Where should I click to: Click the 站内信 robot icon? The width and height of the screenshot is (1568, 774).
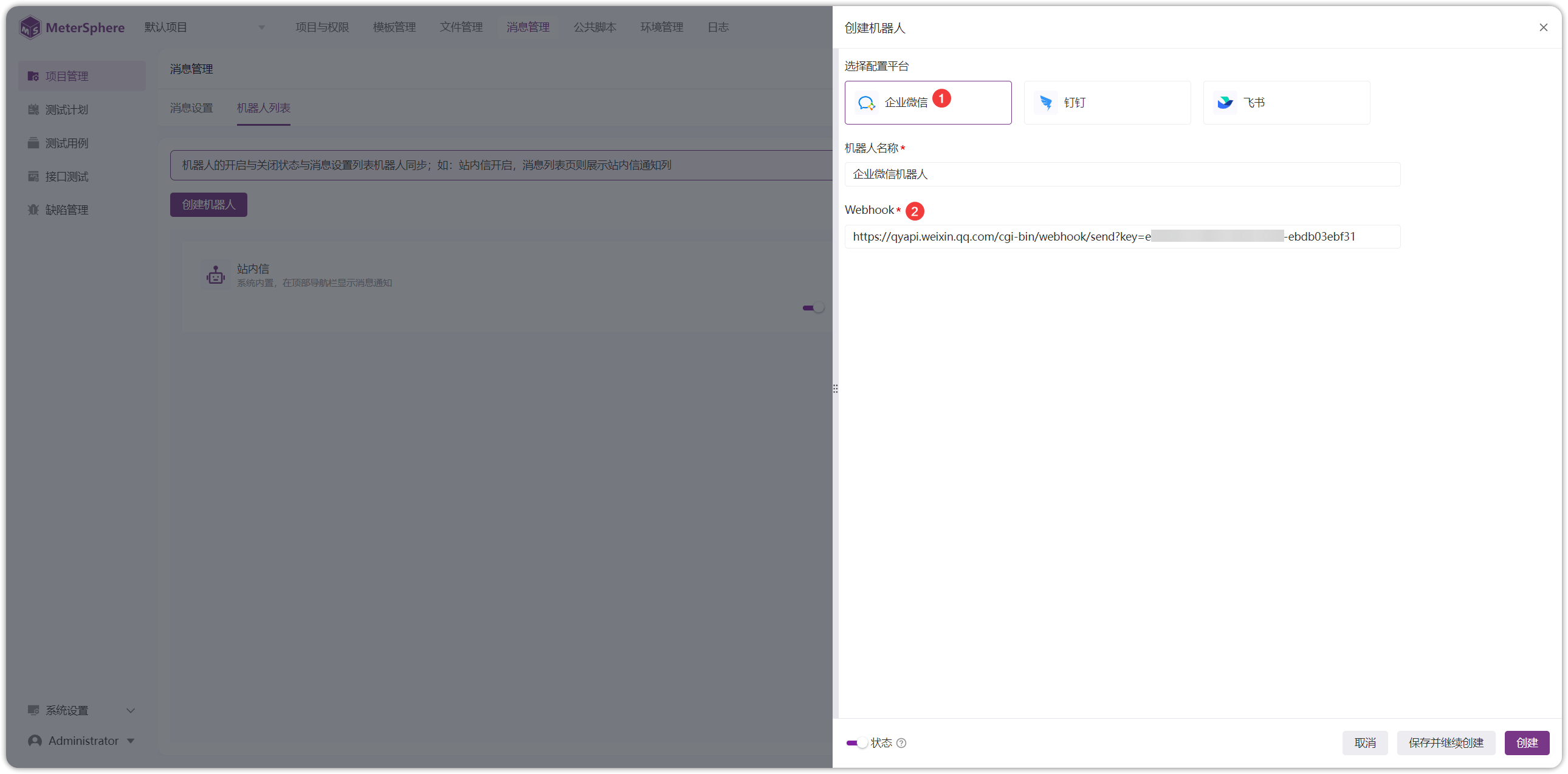tap(215, 275)
